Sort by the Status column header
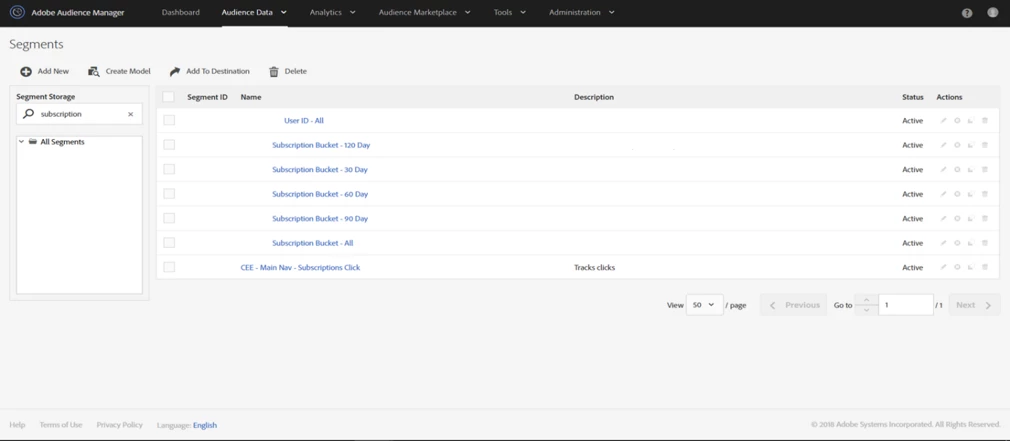 913,97
